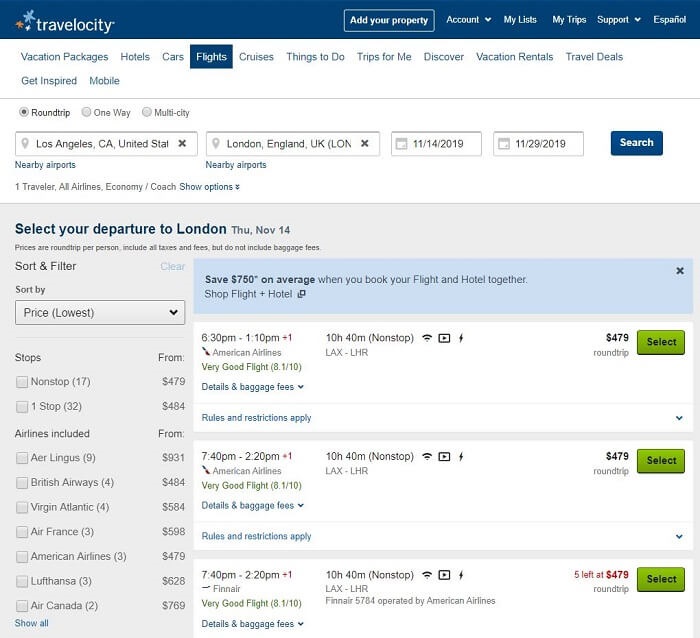Screen dimensions: 700x638
Task: Click the Clear filters link
Action: (172, 267)
